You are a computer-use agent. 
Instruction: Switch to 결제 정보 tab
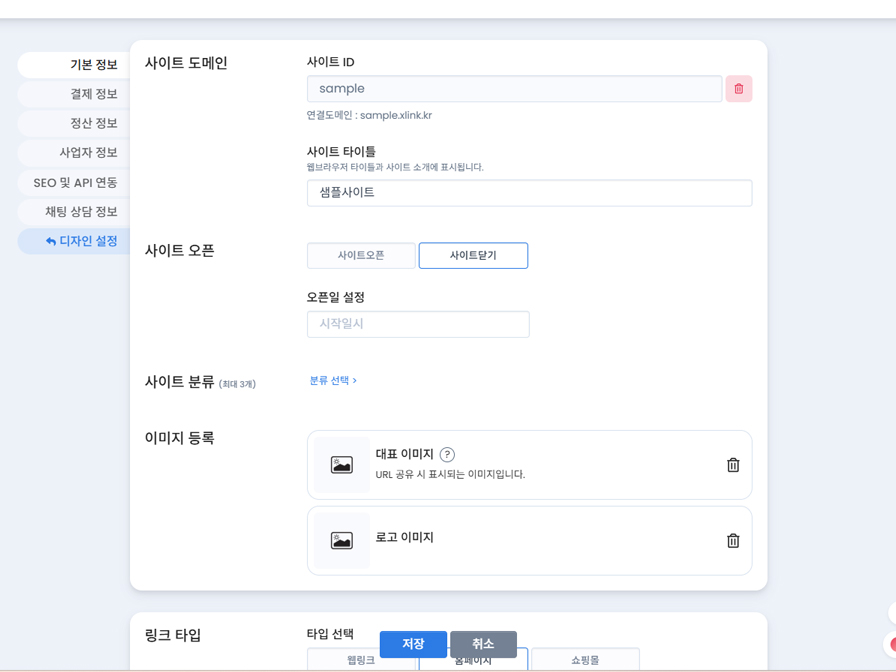tap(75, 94)
